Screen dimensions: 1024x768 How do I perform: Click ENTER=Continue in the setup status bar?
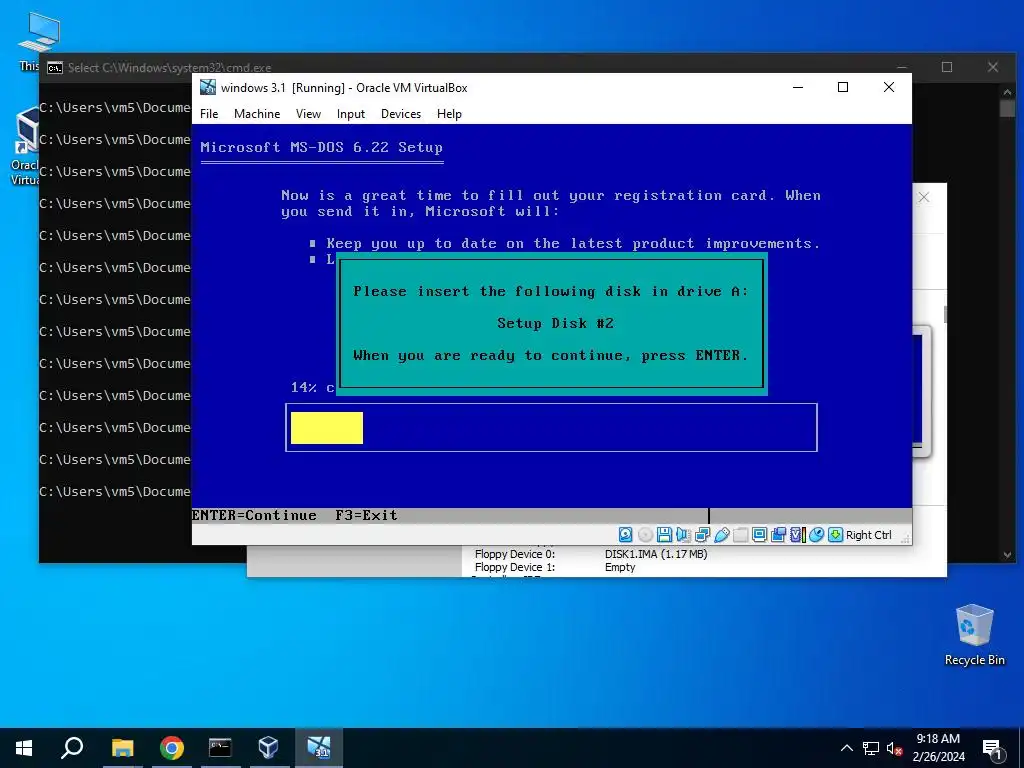tap(254, 515)
